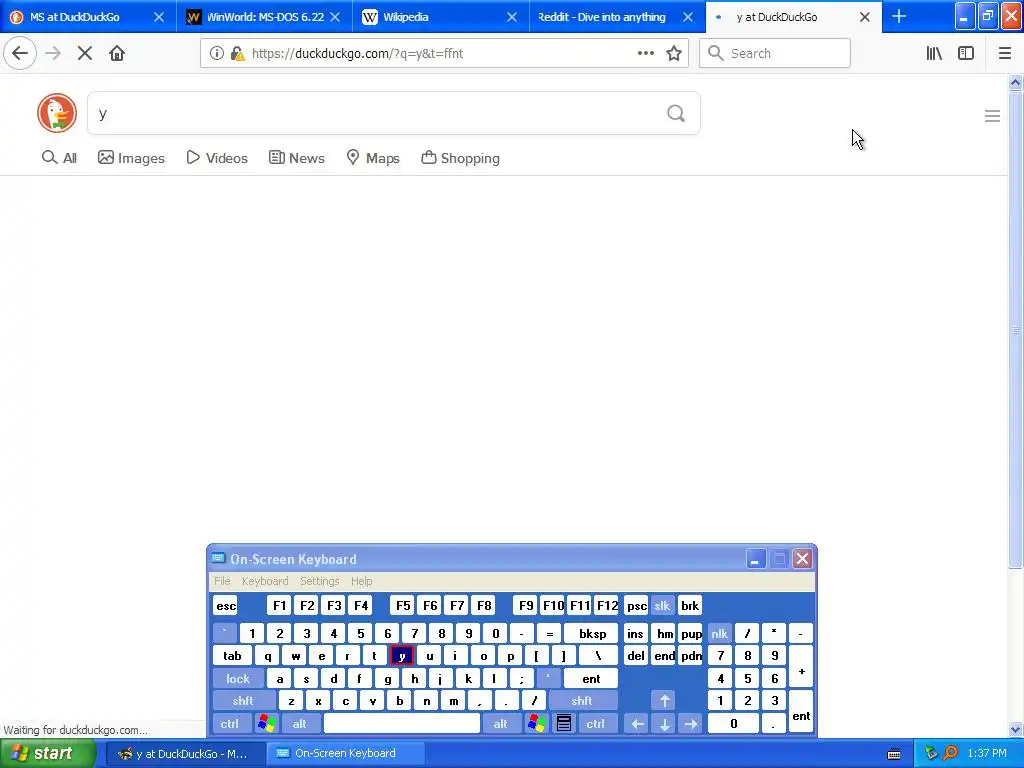
Task: Show site information for duckduckgo.com
Action: point(216,54)
